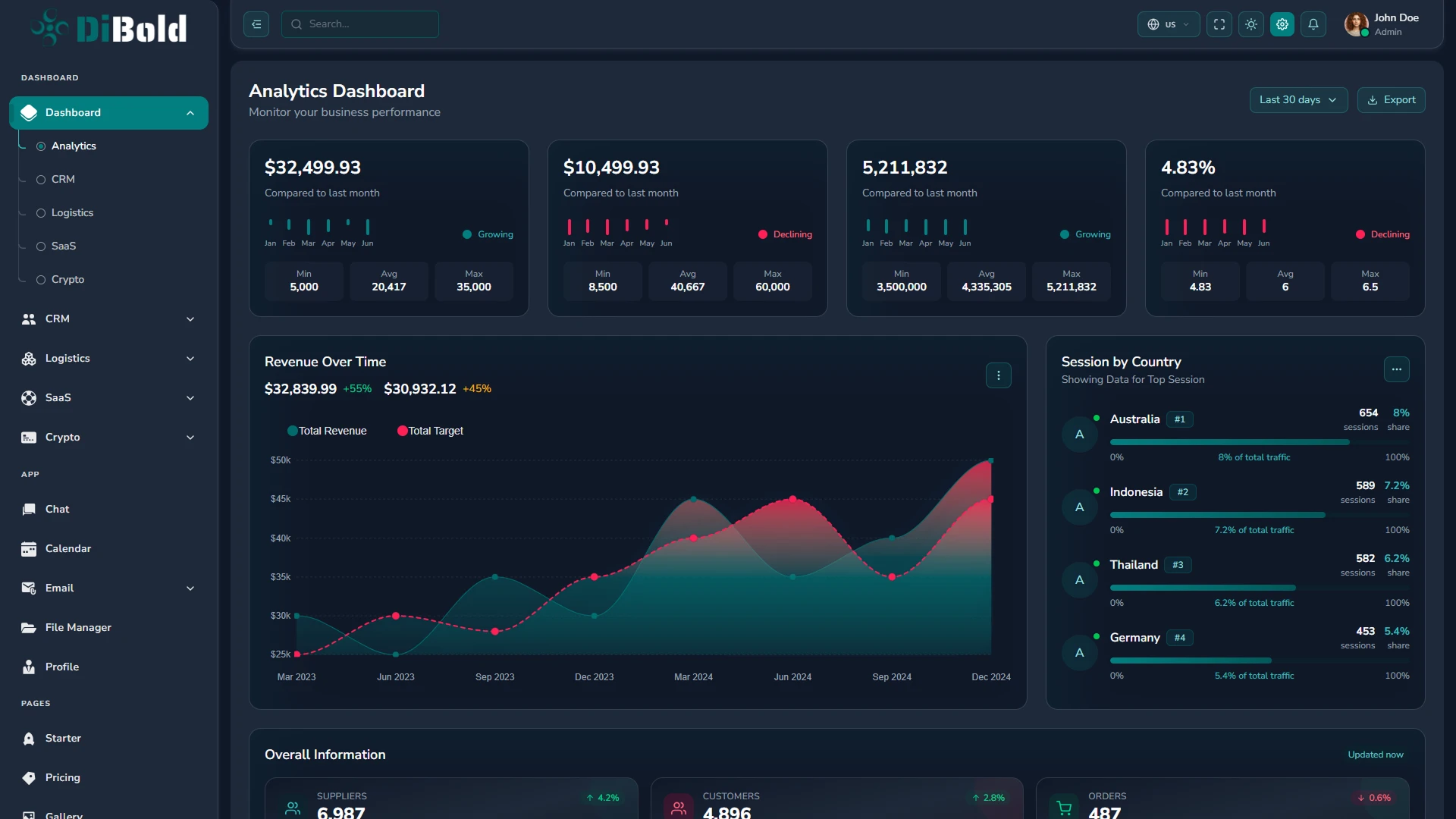Click the Germany #4 rank badge
The image size is (1456, 819).
pyautogui.click(x=1179, y=638)
